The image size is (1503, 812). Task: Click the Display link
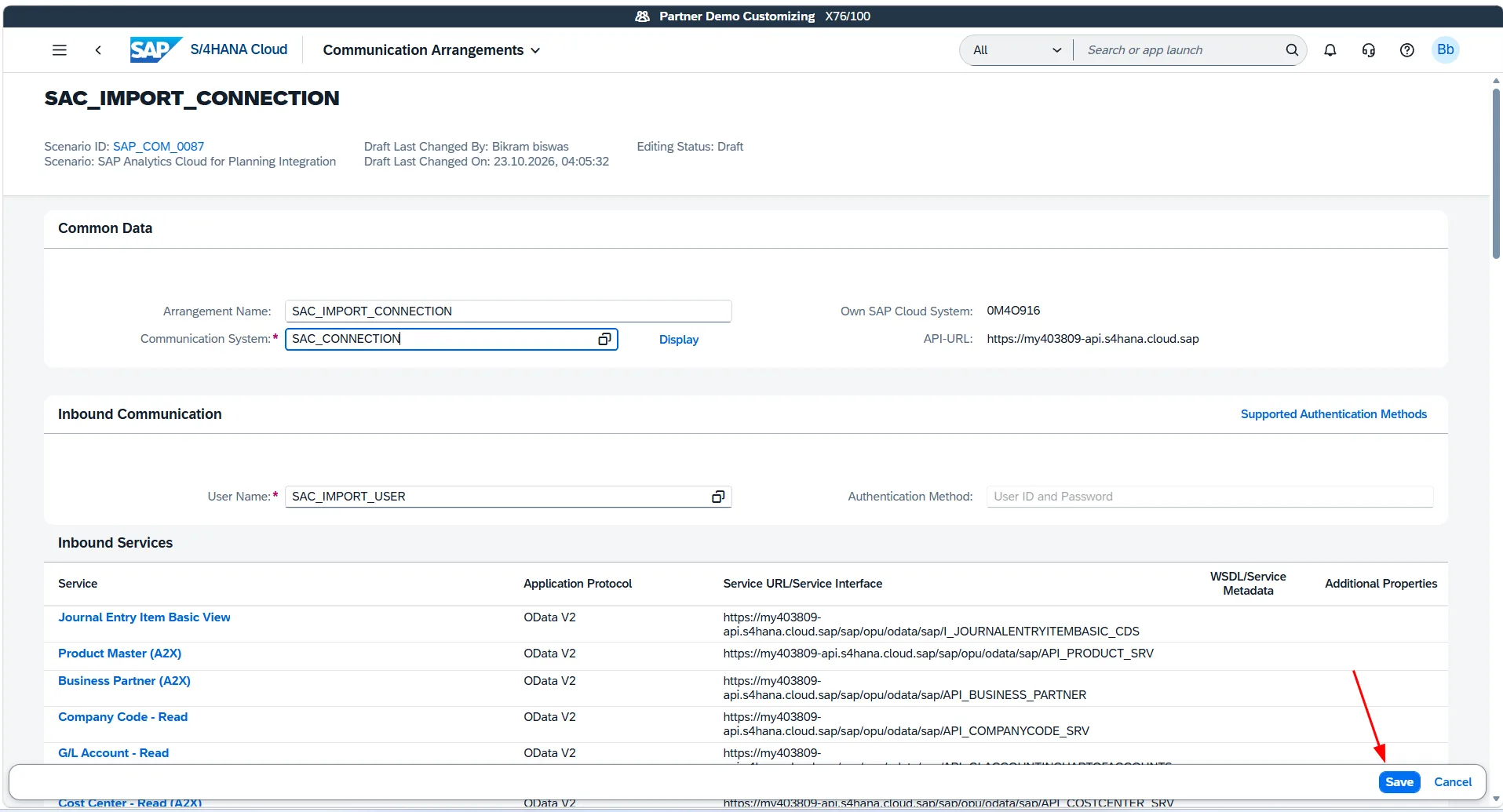click(679, 340)
